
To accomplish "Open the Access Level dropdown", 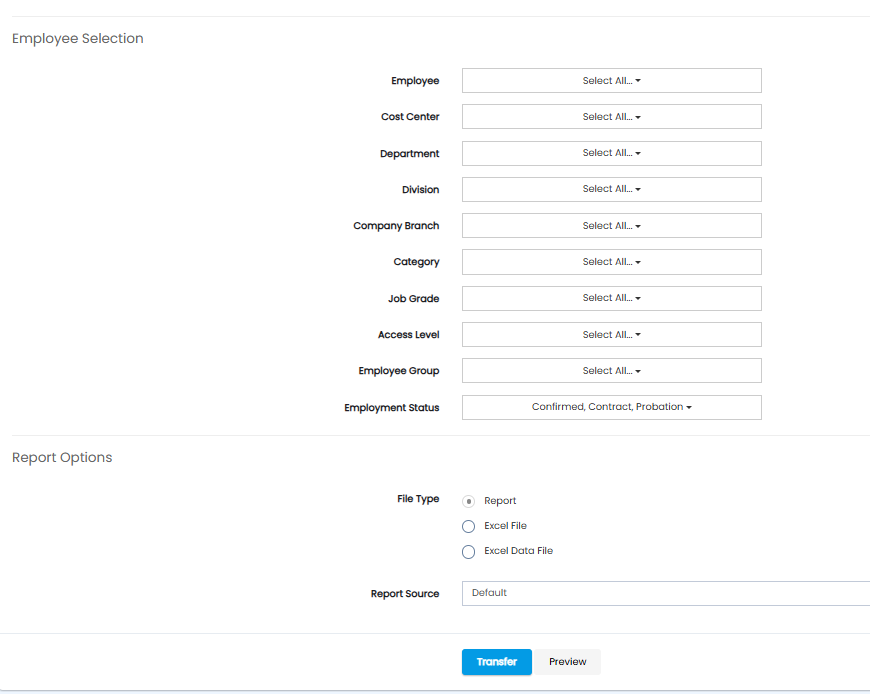I will click(611, 335).
